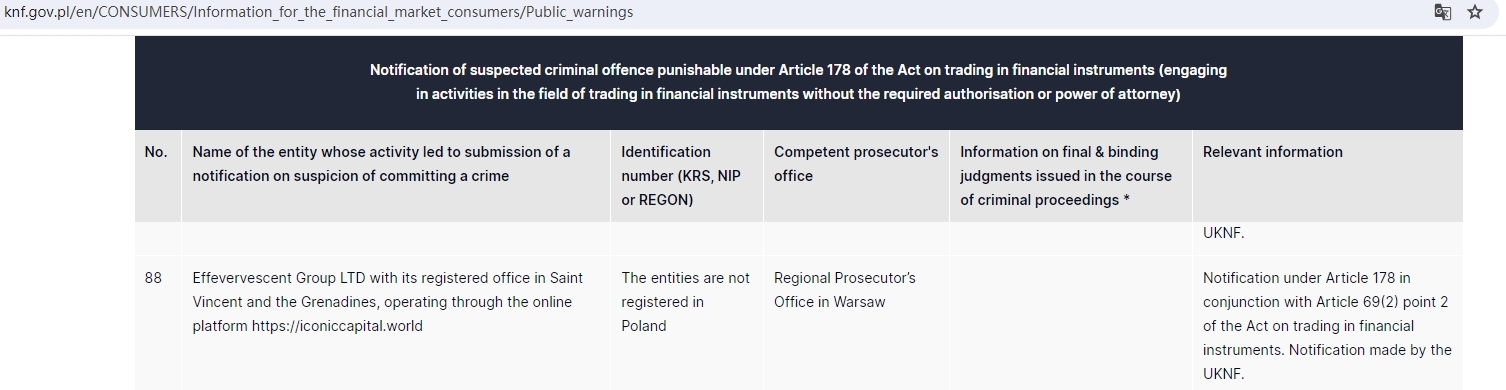Screen dimensions: 1506x390
Task: Click the https://iconiccapital.world platform address
Action: 337,326
